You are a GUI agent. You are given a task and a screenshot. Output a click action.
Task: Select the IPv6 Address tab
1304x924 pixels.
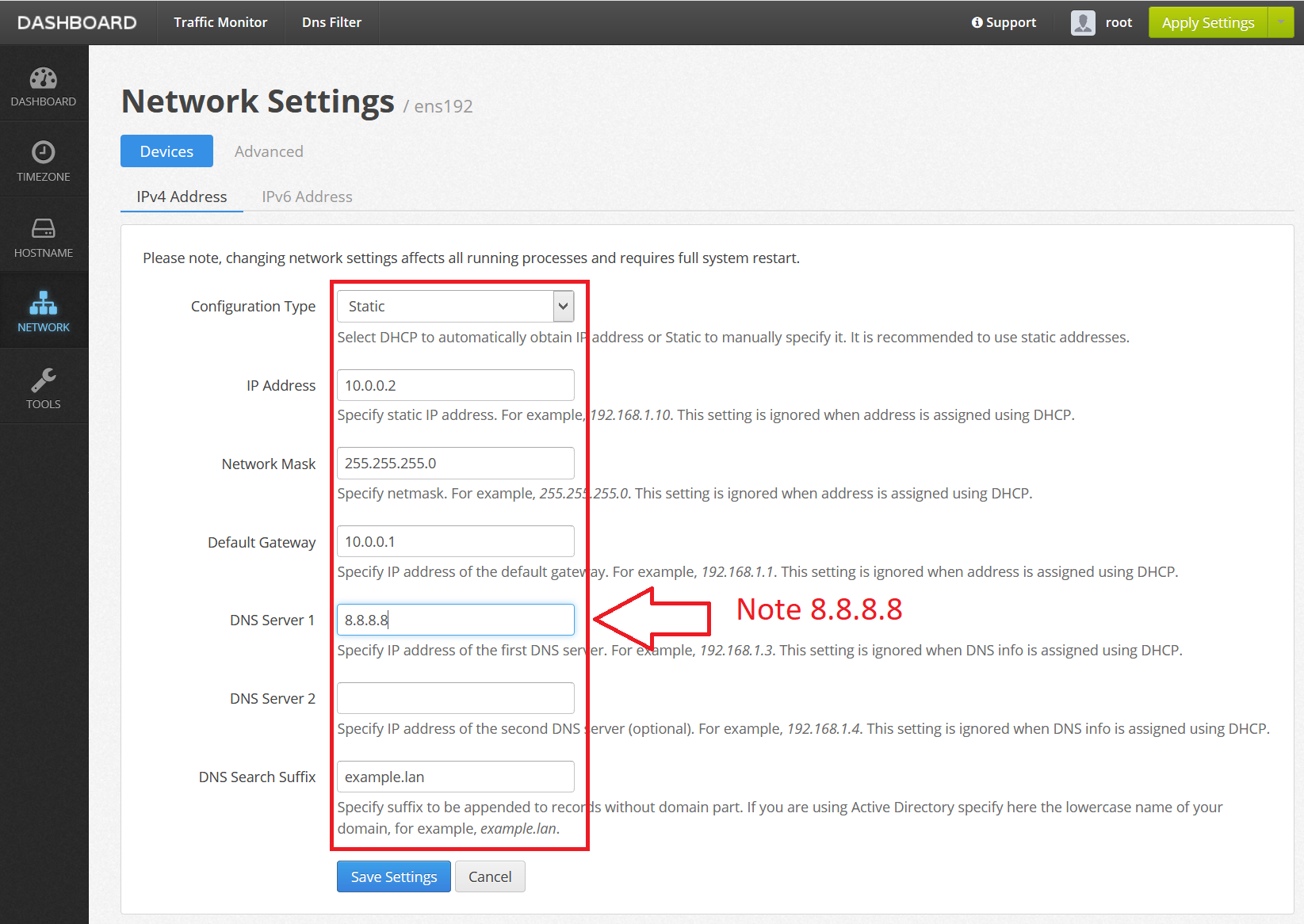307,197
